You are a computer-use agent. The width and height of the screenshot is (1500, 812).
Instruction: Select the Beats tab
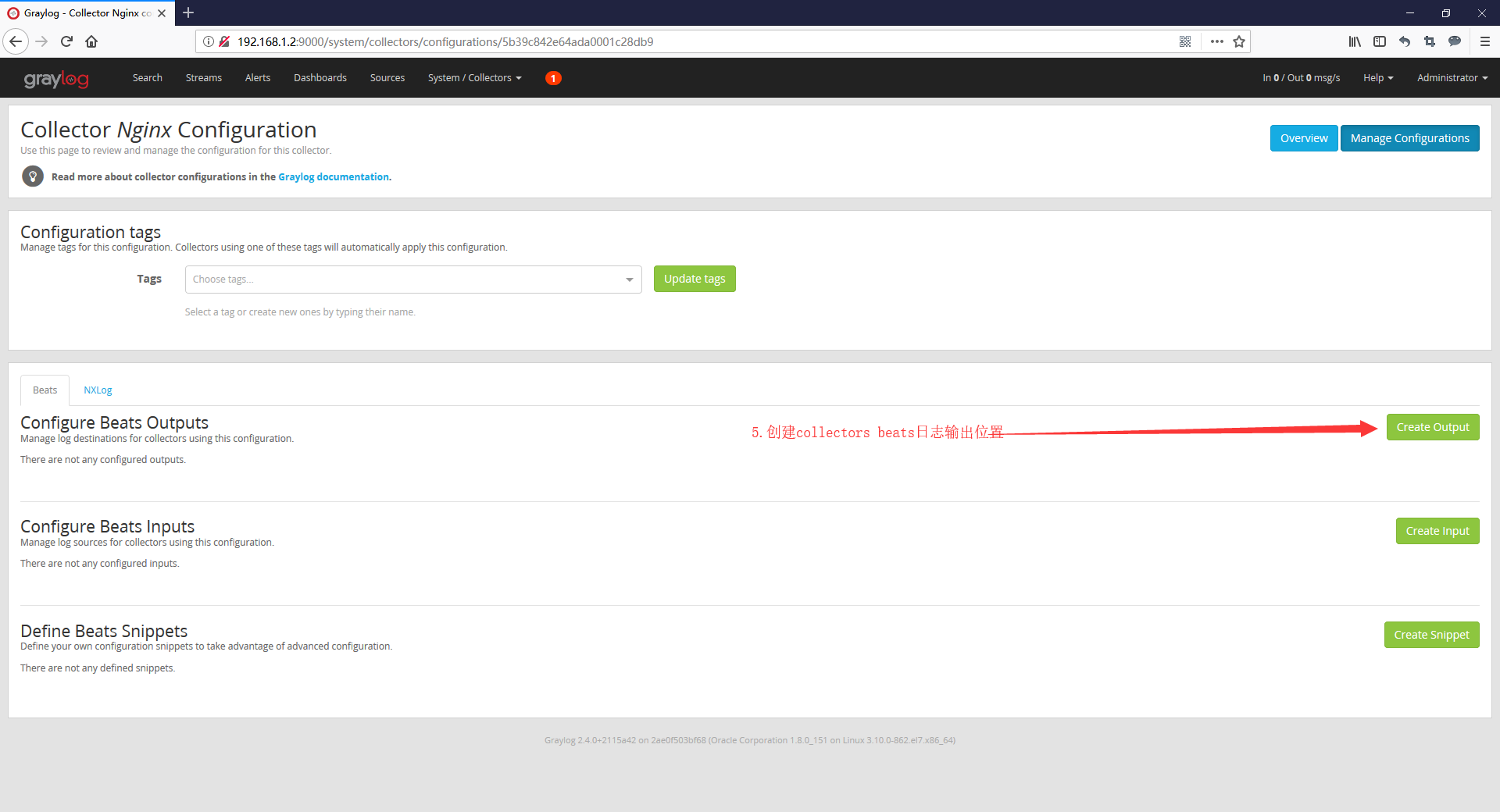coord(45,390)
